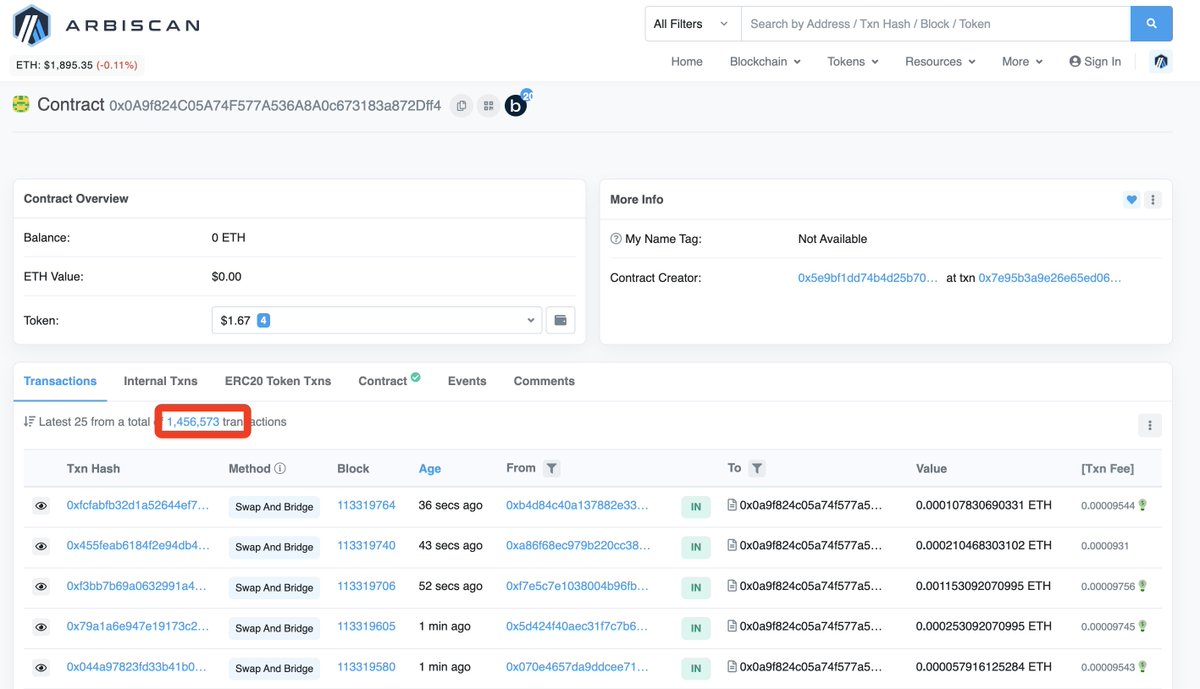Switch to the Internal Txns tab
The image size is (1200, 689).
tap(160, 381)
